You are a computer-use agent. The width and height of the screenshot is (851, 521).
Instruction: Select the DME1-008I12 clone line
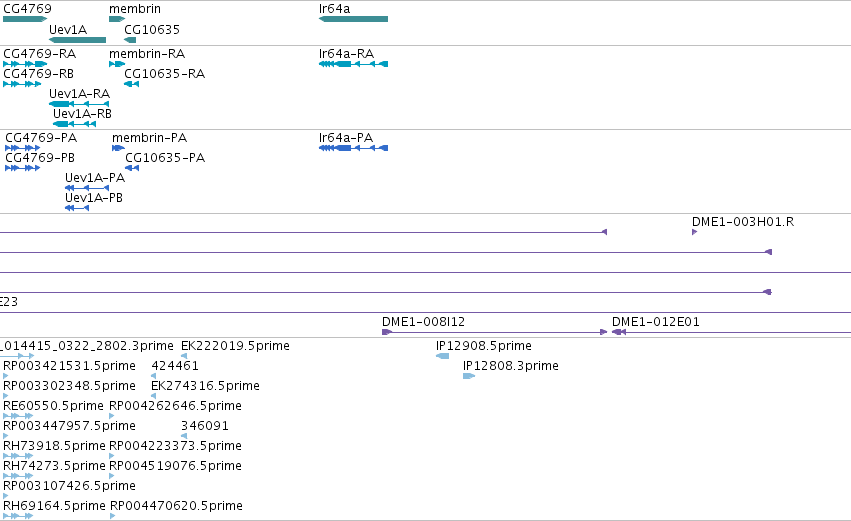pos(494,332)
